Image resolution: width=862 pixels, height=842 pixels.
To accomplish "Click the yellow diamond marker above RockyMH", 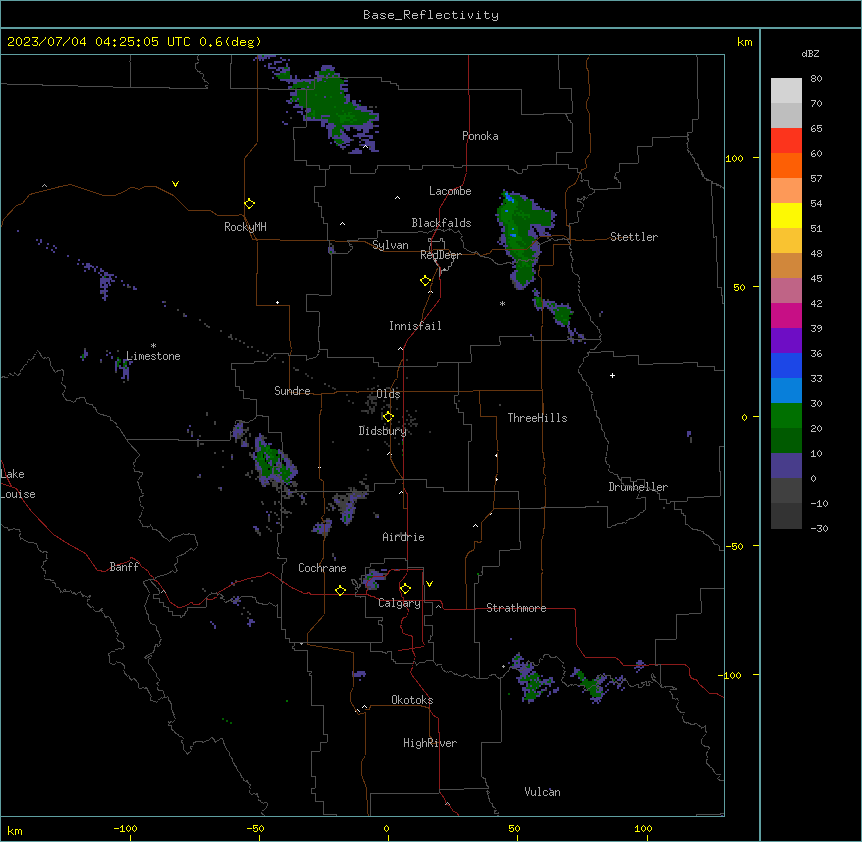I will click(x=249, y=204).
